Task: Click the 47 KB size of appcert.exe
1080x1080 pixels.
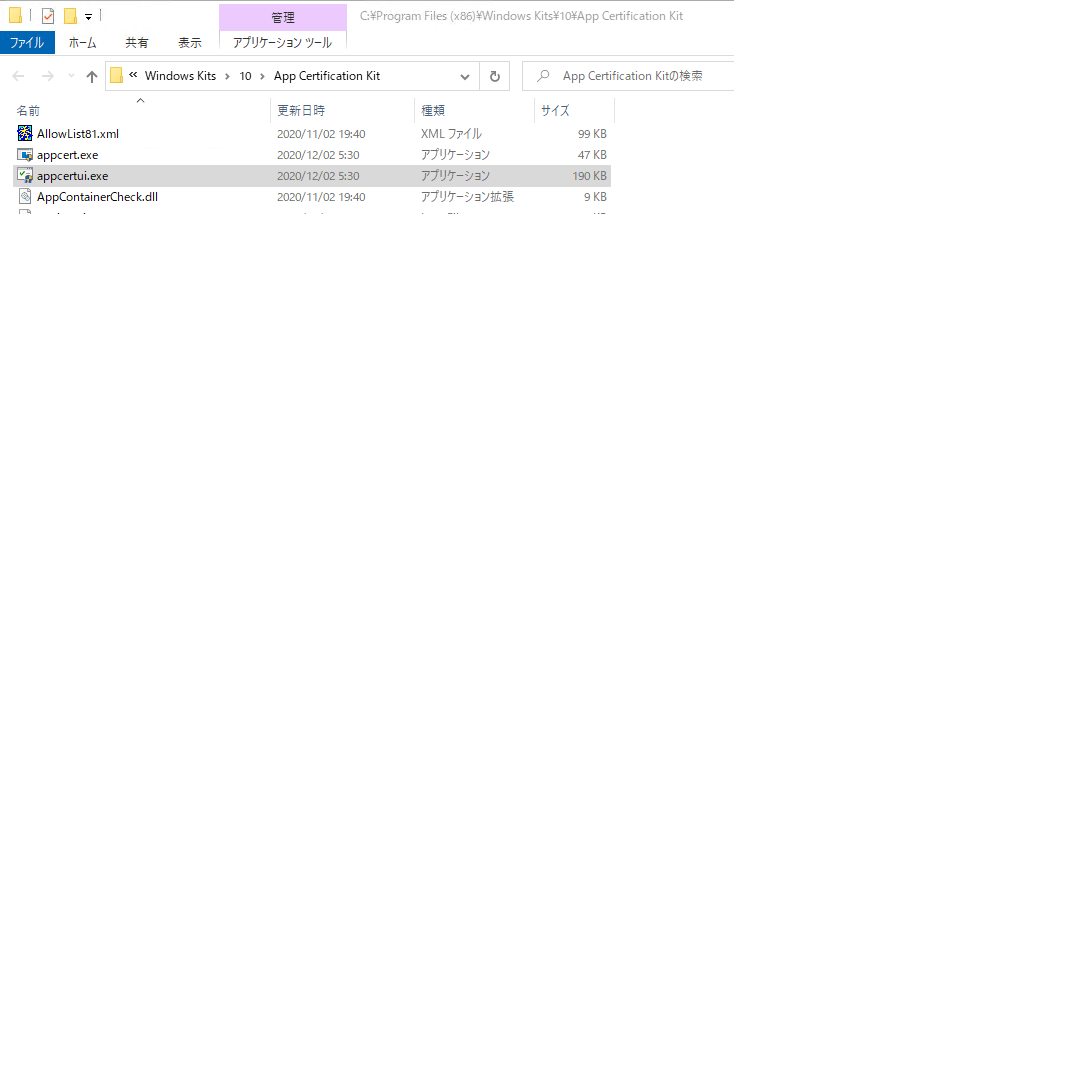Action: coord(592,155)
